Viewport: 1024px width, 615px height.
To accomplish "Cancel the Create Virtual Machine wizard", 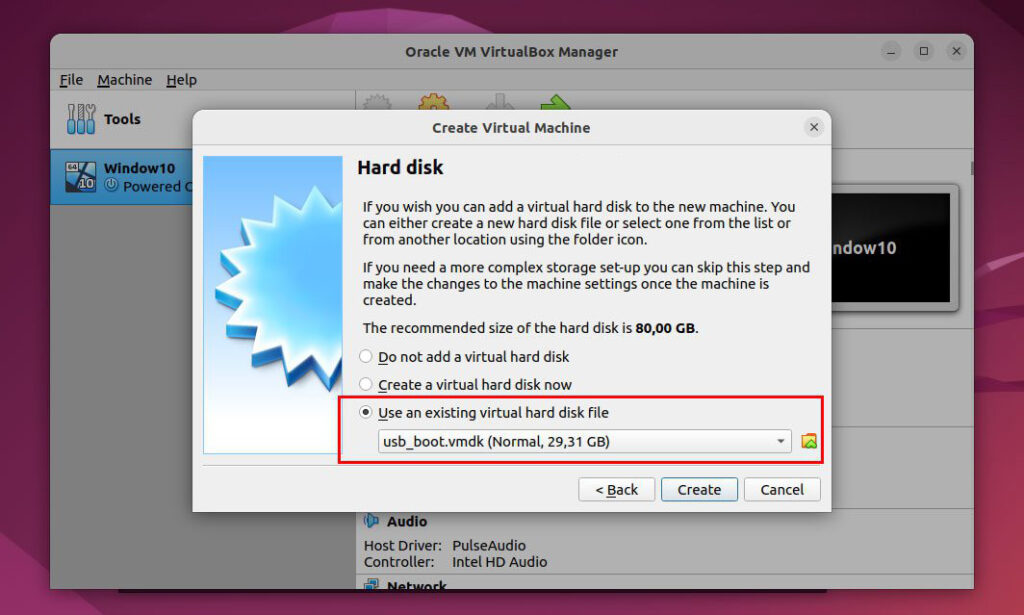I will click(782, 489).
